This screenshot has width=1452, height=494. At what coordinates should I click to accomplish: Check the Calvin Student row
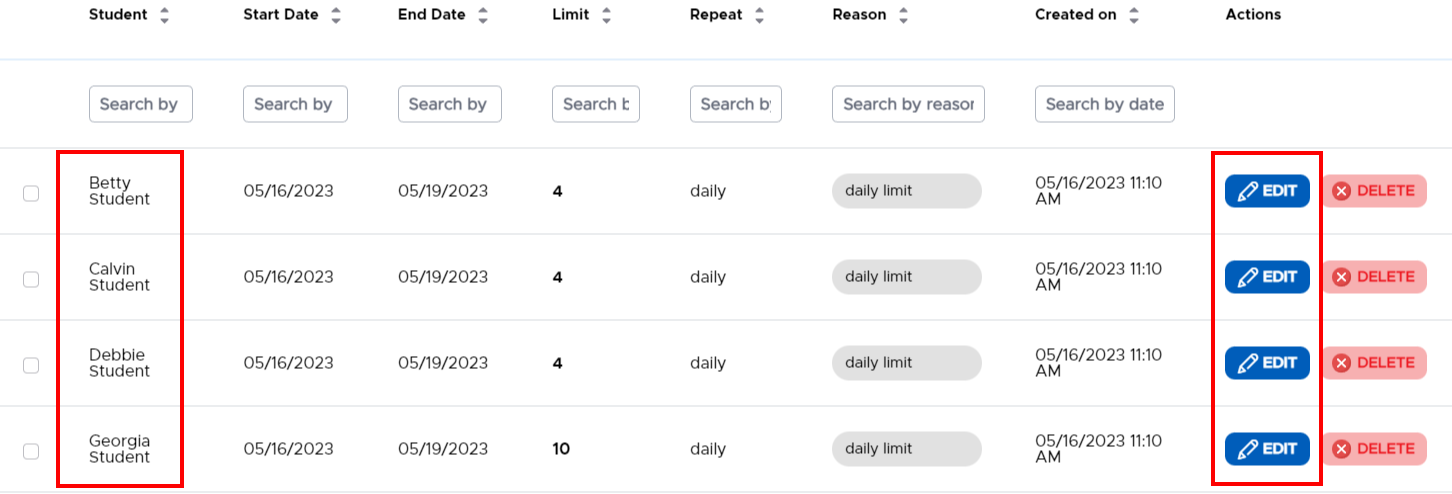coord(31,279)
